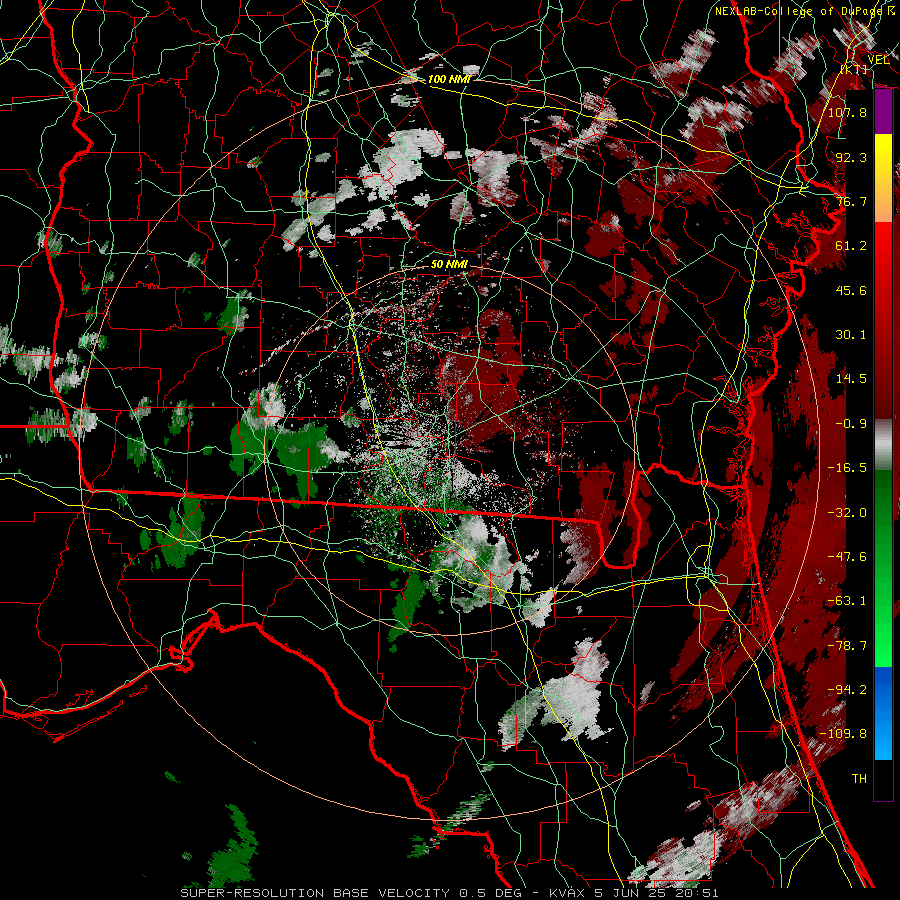Click the -16.5 velocity scale value
Image resolution: width=900 pixels, height=900 pixels.
[x=847, y=468]
